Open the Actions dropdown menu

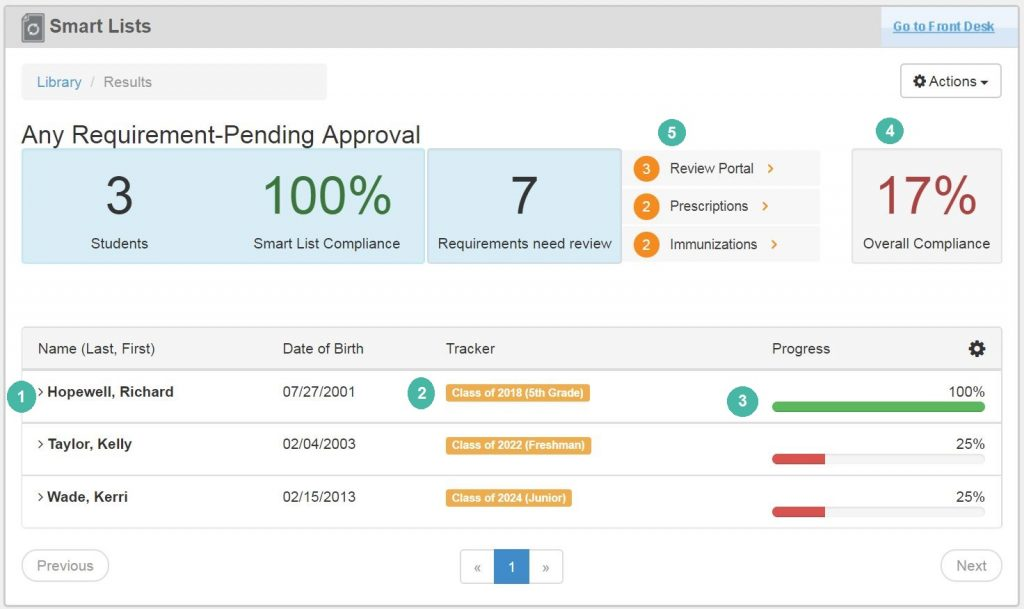(950, 82)
